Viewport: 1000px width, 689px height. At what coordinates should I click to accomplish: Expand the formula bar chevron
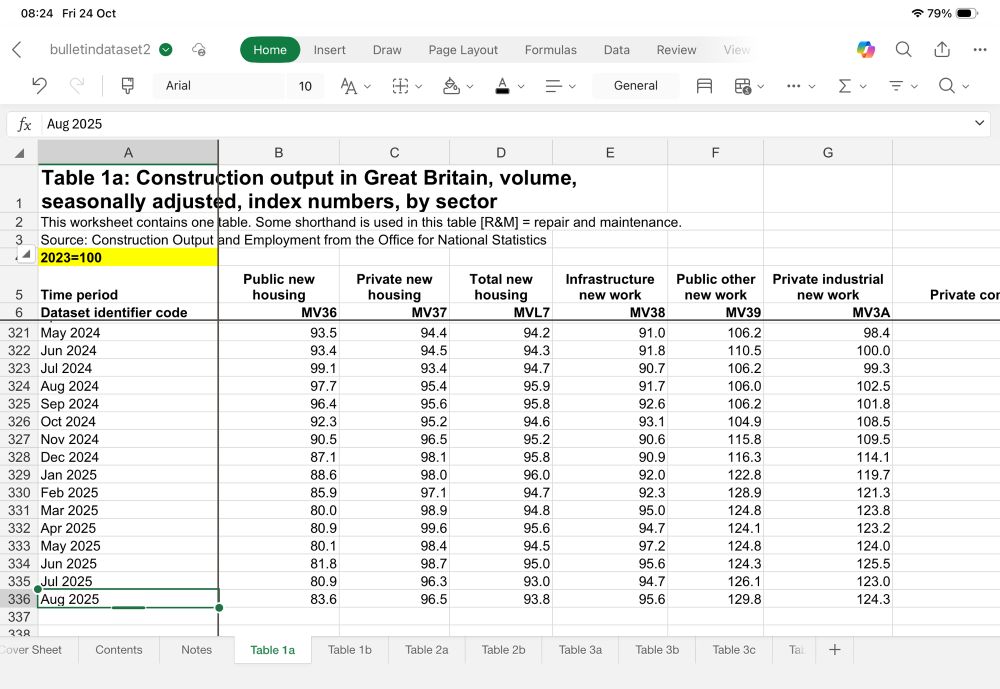[977, 122]
